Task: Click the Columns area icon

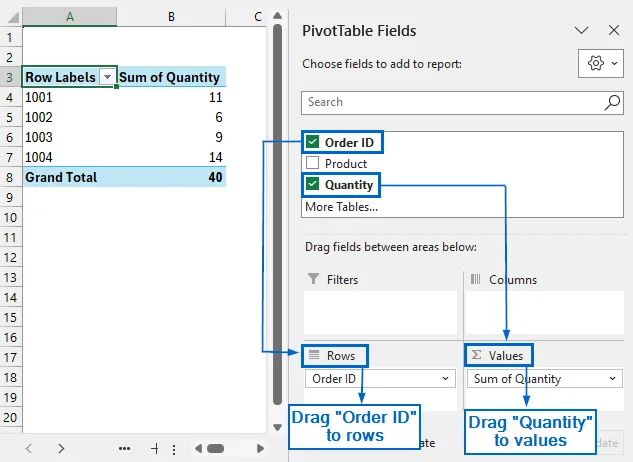Action: pos(476,279)
